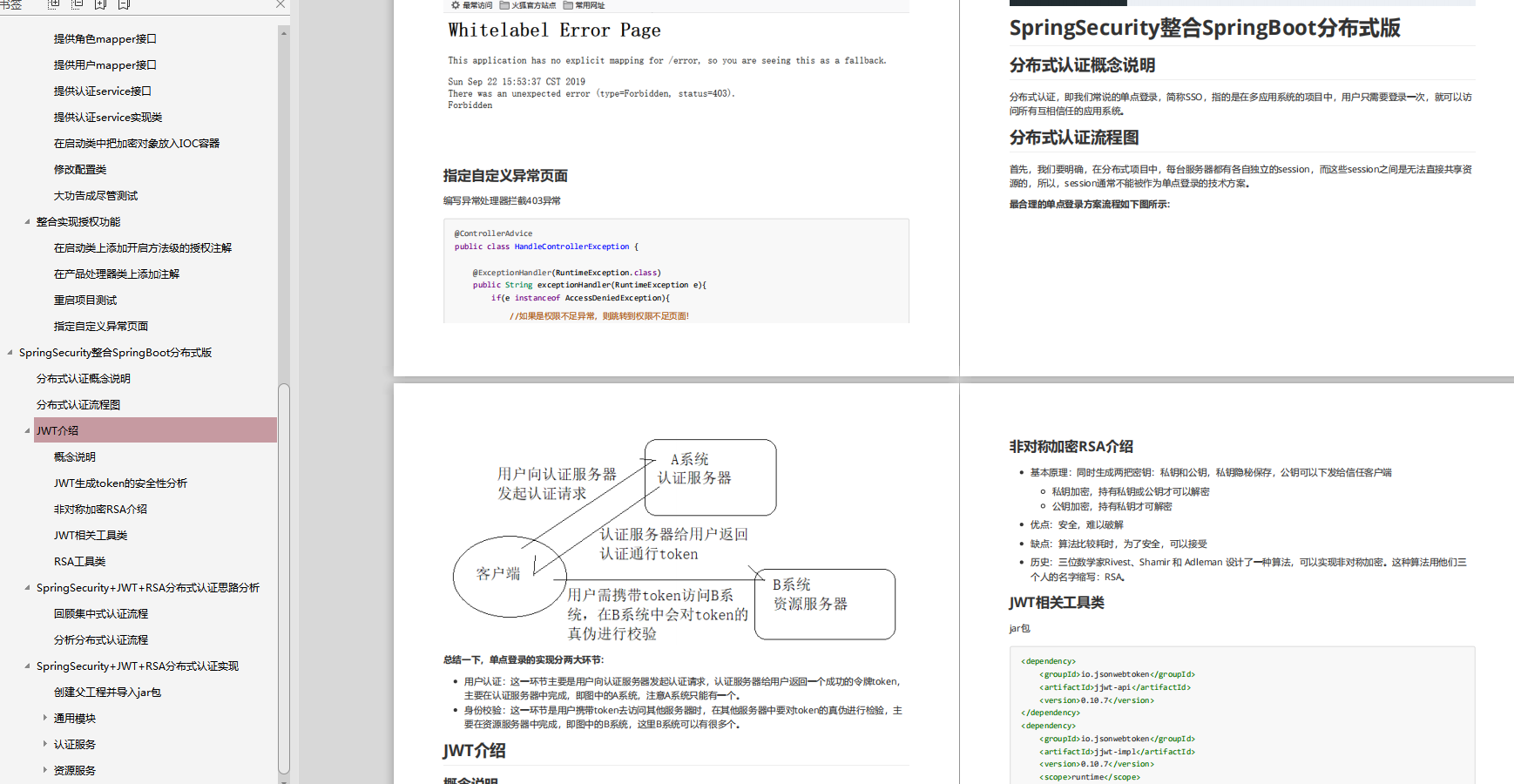Open bookmark 创建父工程并导入jar包

[108, 693]
